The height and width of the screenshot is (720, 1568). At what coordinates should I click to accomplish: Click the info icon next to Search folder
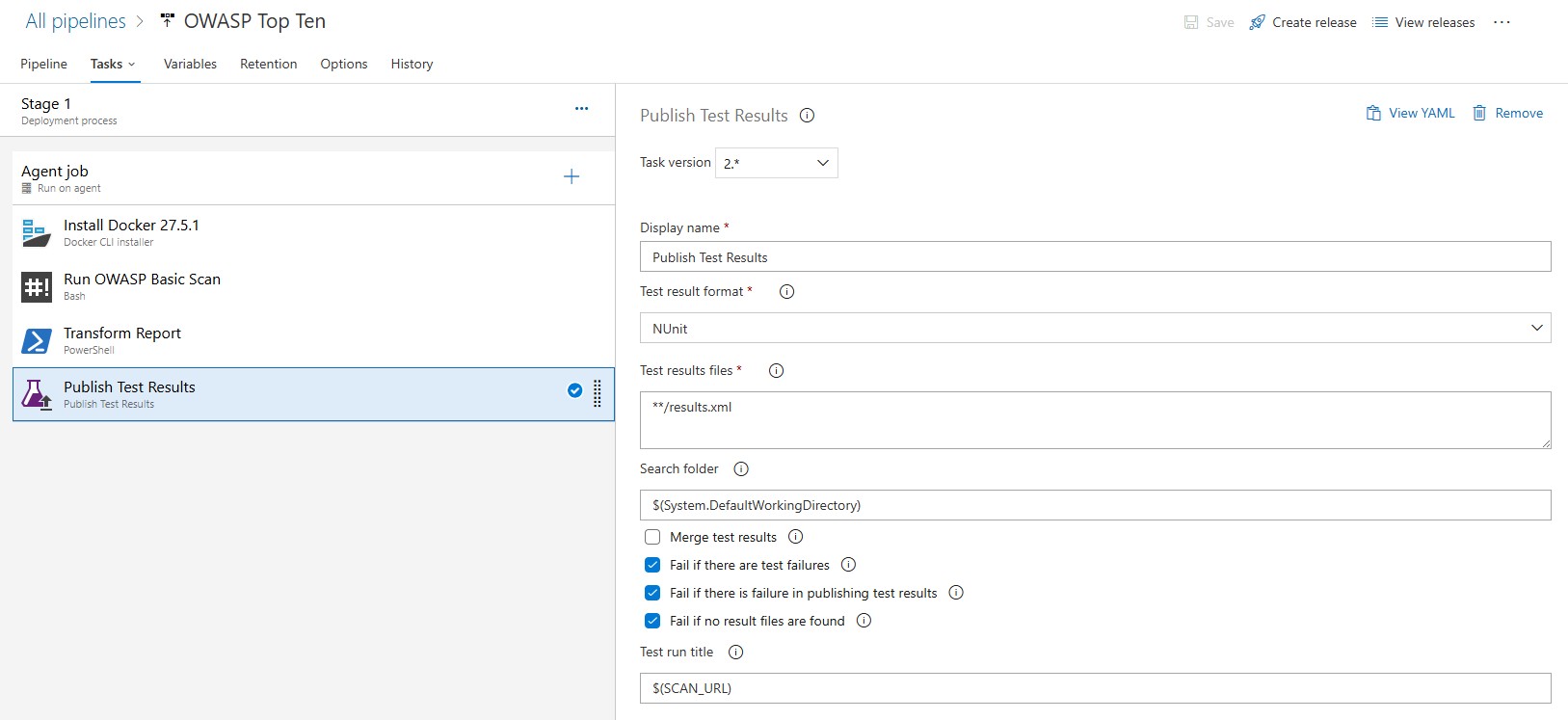point(741,469)
